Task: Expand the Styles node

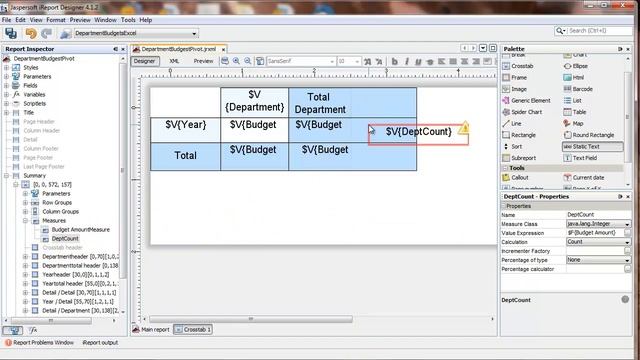Action: [x=7, y=67]
